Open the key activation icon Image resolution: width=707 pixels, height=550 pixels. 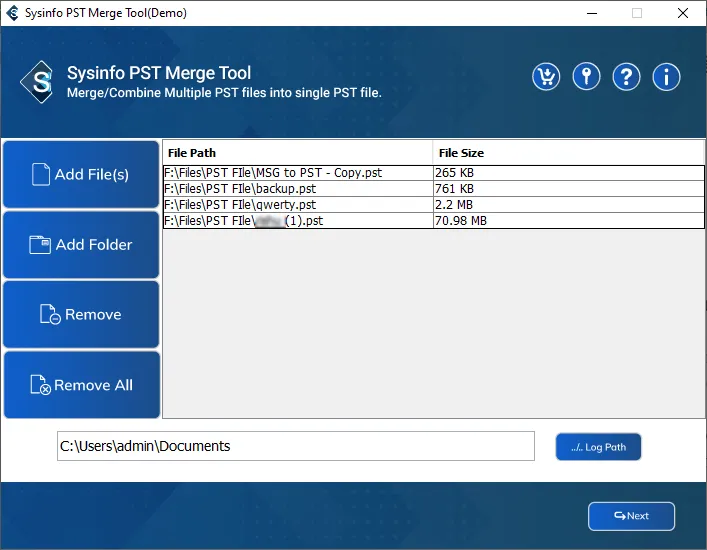pyautogui.click(x=586, y=77)
